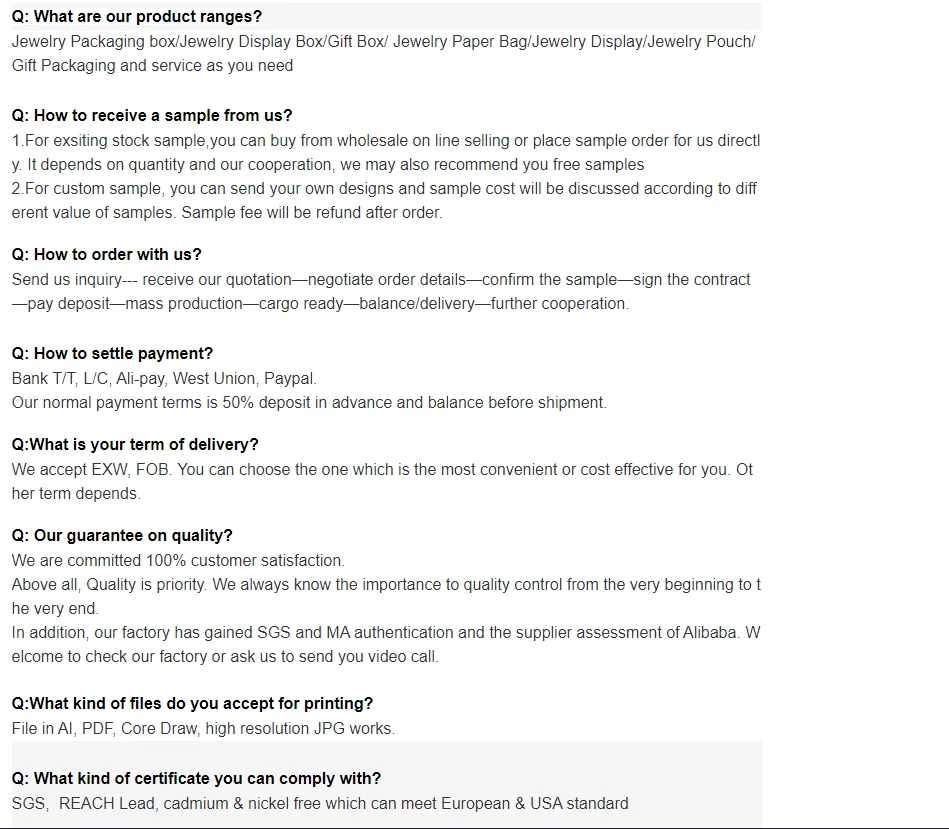Click 'How to receive a sample from us?' heading
The width and height of the screenshot is (949, 829).
tap(152, 116)
